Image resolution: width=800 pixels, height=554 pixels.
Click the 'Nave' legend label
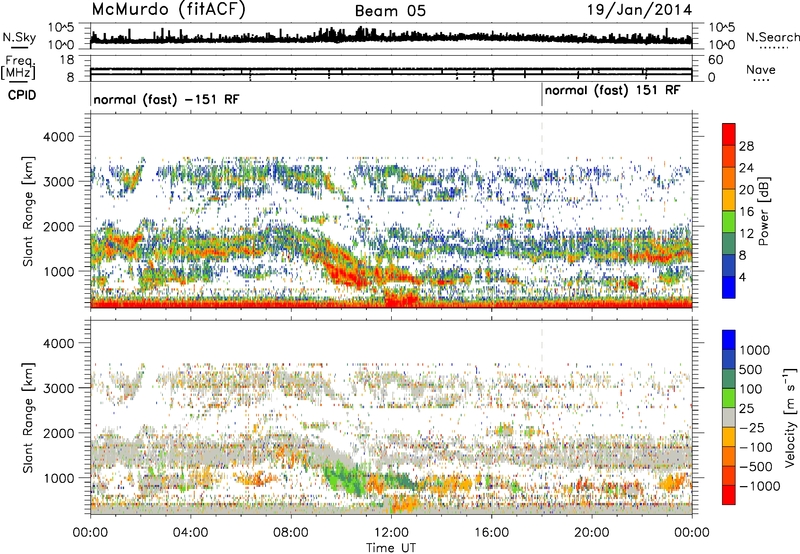pyautogui.click(x=760, y=69)
